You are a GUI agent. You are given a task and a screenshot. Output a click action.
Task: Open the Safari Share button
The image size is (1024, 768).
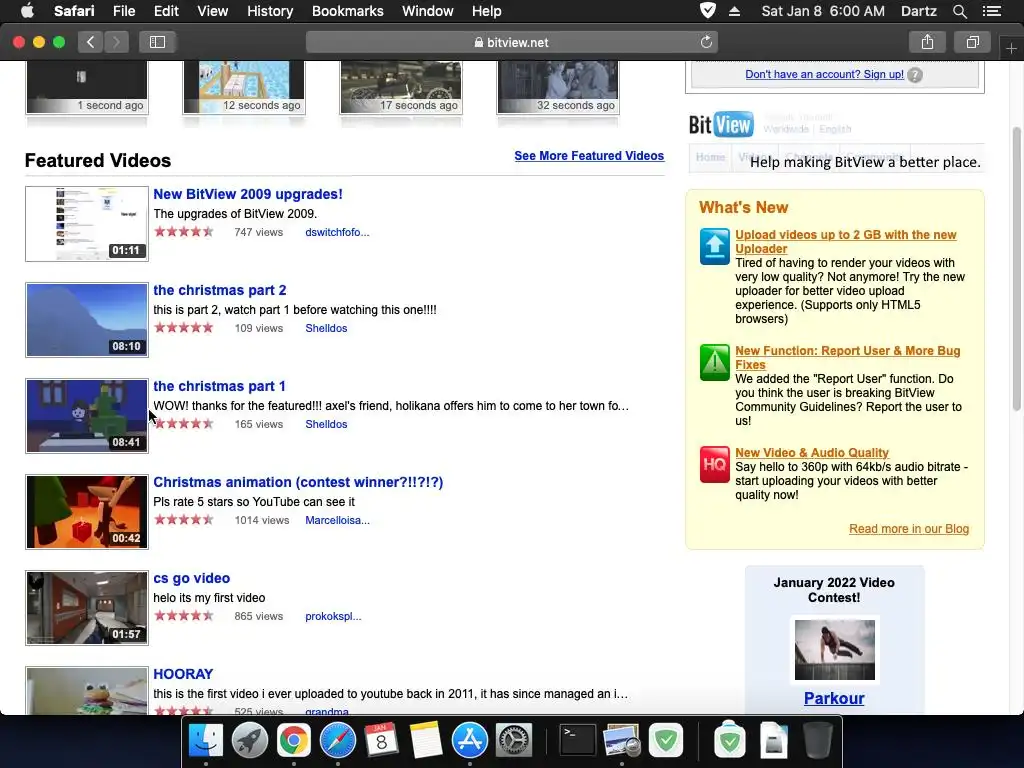point(927,42)
